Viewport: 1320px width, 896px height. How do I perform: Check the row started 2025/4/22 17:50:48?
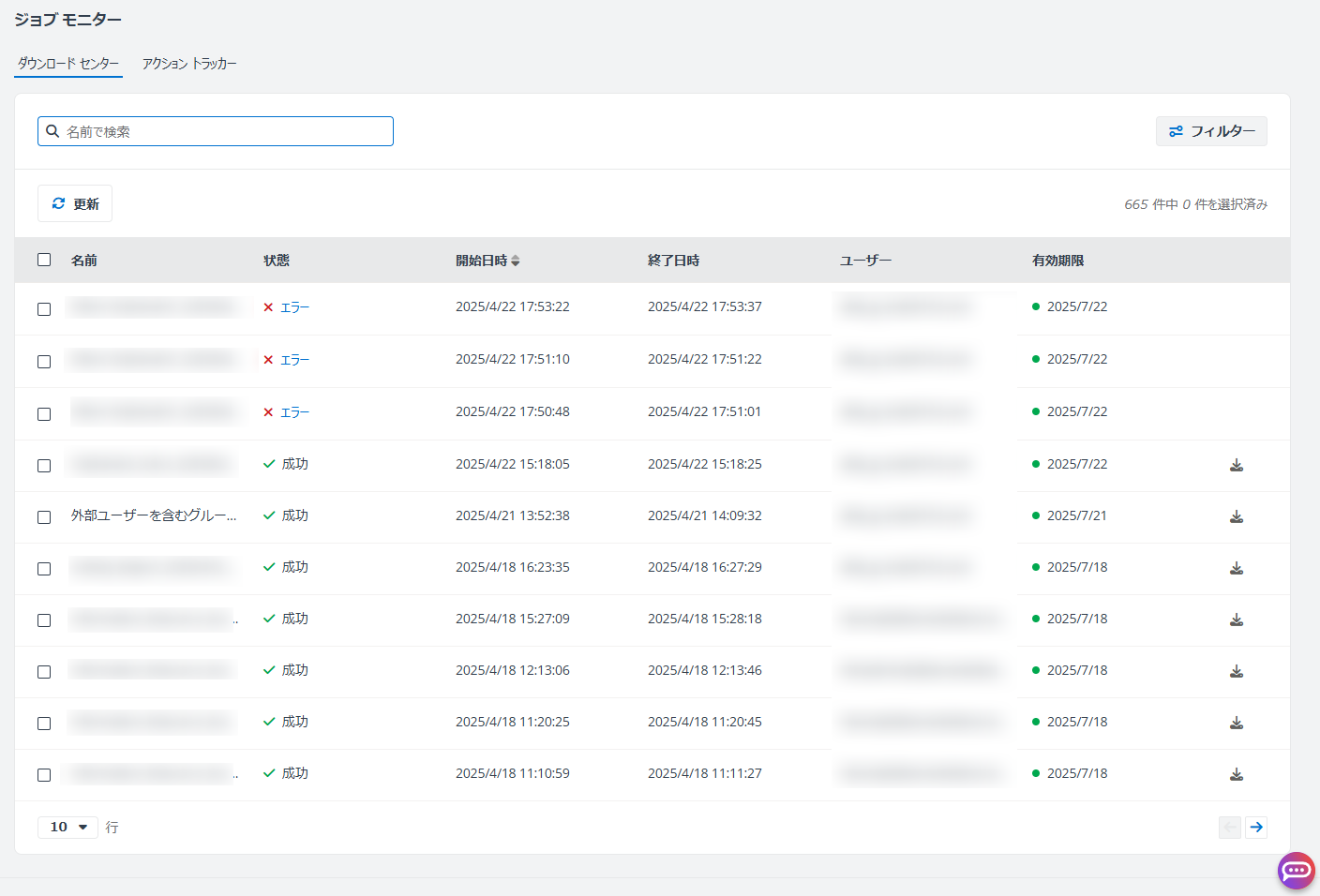(x=44, y=413)
